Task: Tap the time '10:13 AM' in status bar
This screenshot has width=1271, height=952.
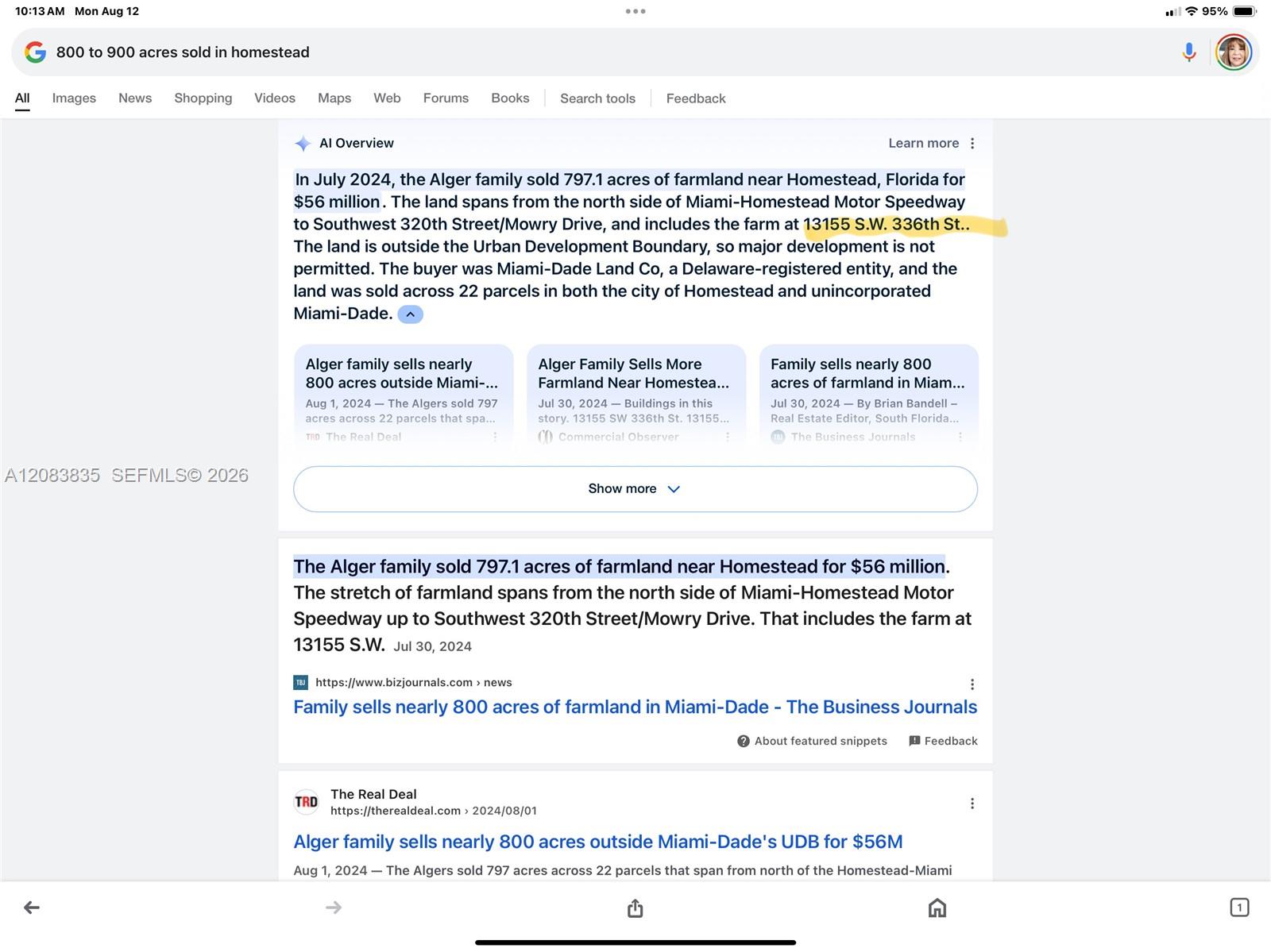Action: tap(40, 11)
